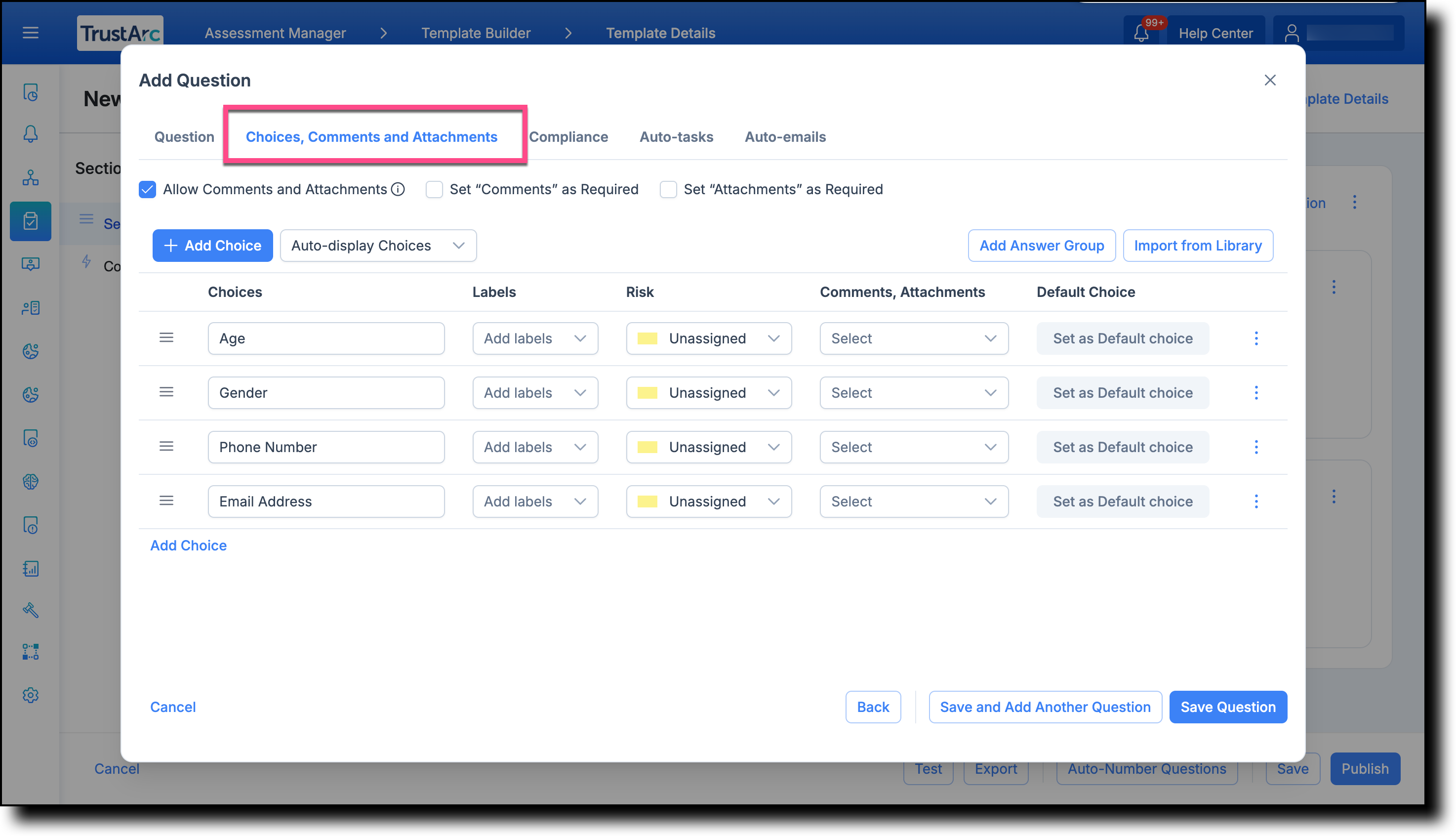Click Add Answer Group
This screenshot has width=1456, height=836.
(1042, 246)
